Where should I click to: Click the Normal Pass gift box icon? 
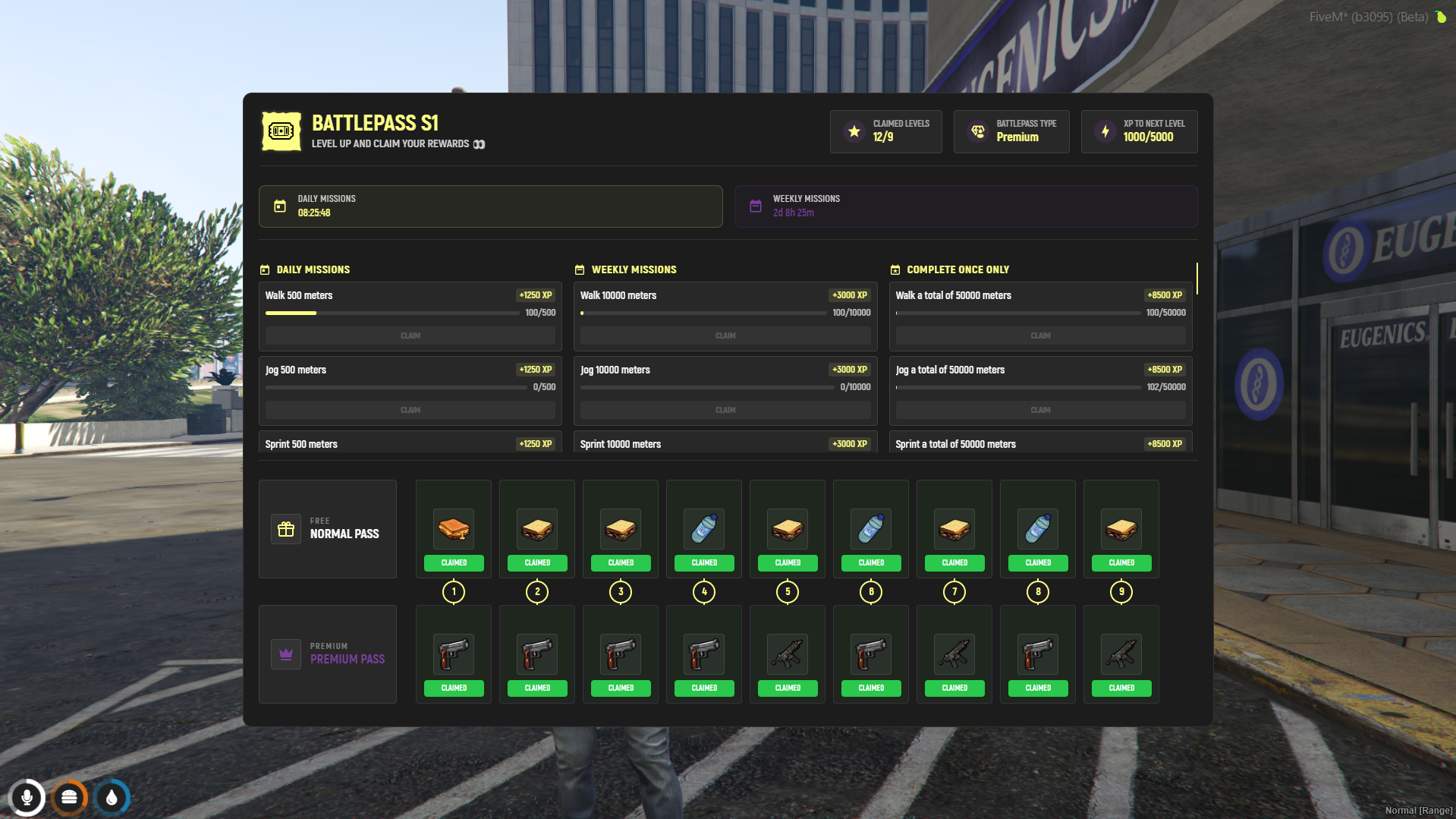[x=286, y=529]
